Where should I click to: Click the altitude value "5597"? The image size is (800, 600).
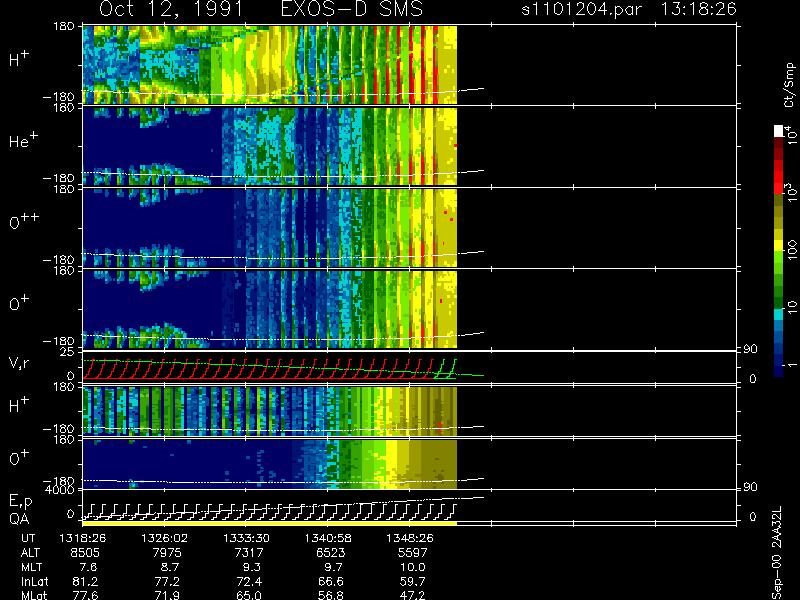[412, 553]
